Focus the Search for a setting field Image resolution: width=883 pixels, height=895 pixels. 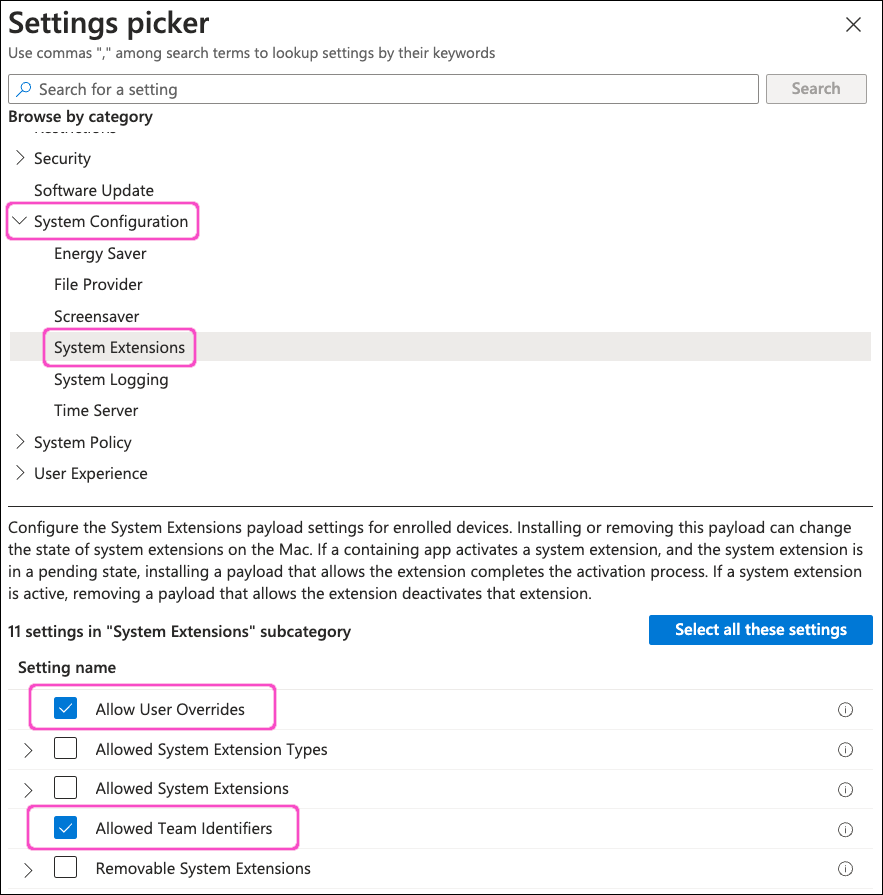(390, 89)
